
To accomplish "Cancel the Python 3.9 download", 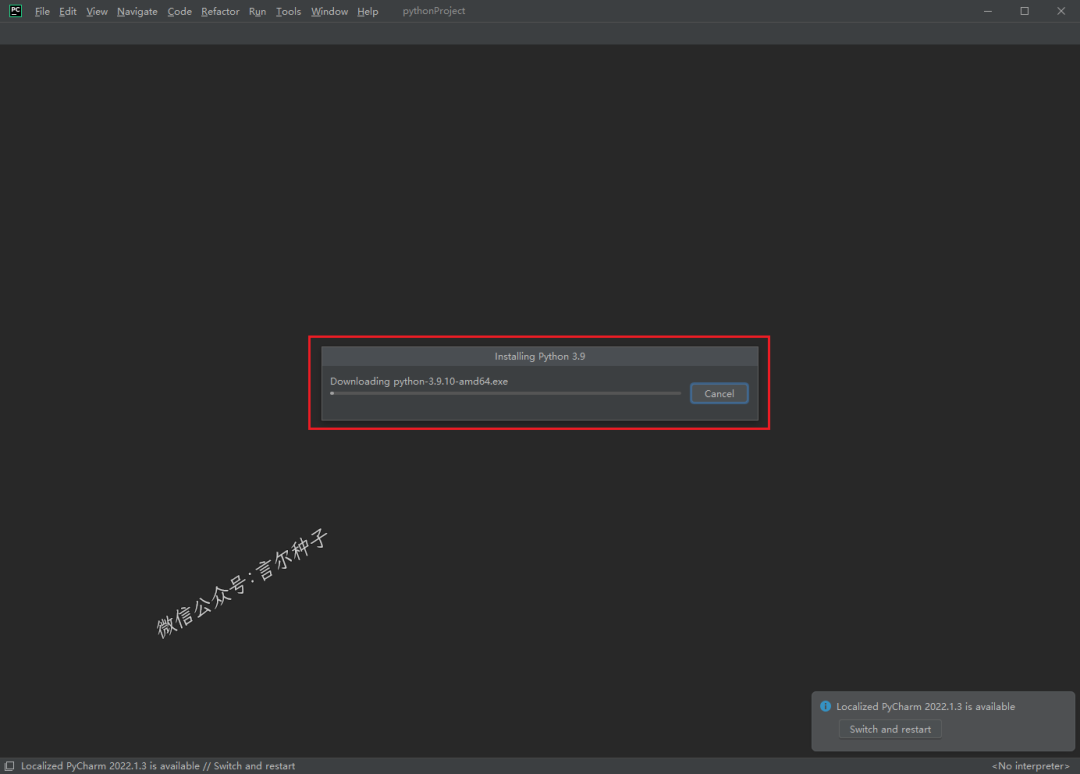I will coord(719,394).
